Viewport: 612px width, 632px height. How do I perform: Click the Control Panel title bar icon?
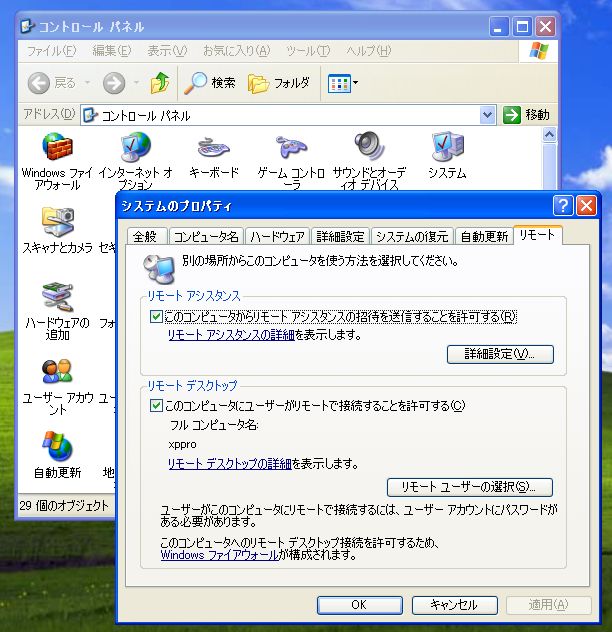[x=27, y=27]
